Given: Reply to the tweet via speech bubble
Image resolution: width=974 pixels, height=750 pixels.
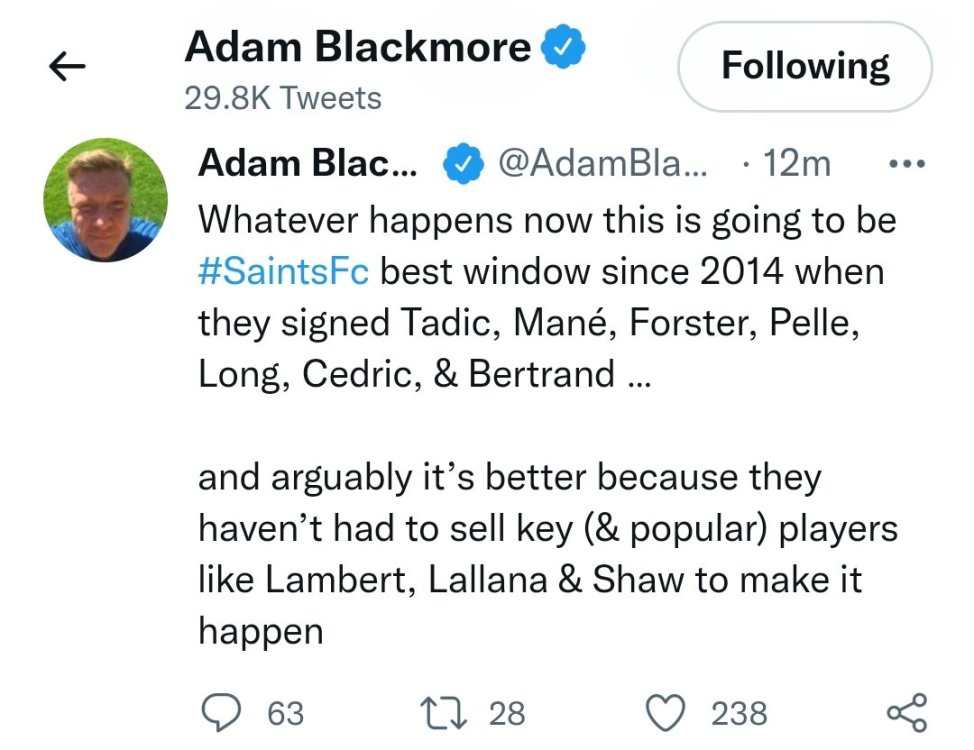Looking at the screenshot, I should (220, 712).
